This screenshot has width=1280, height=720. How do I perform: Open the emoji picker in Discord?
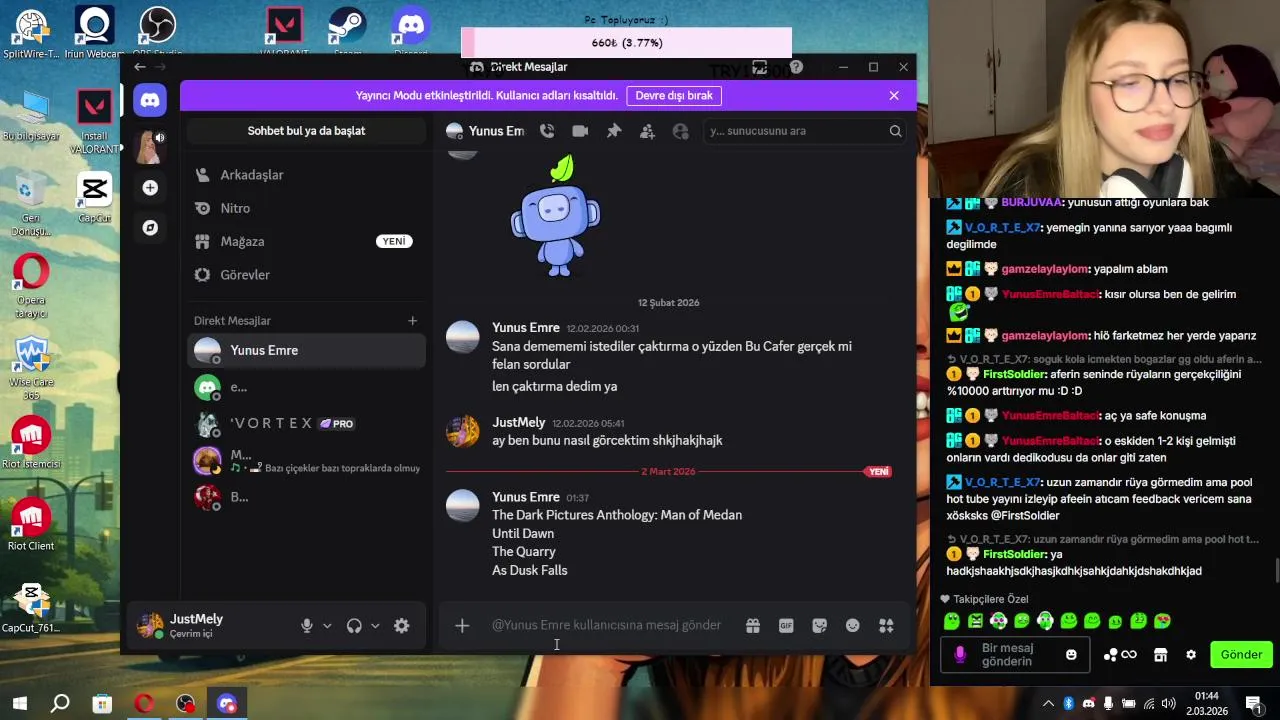pos(853,625)
